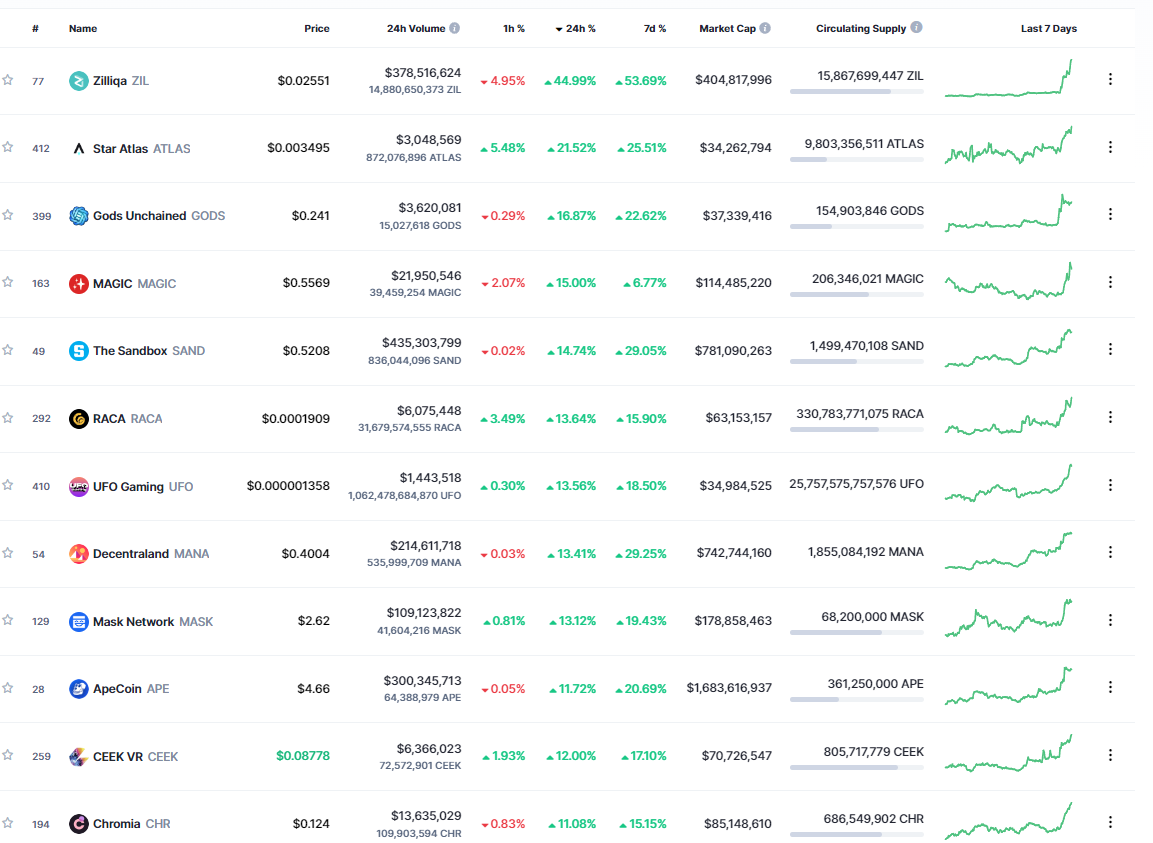Toggle watchlist star for RACA

click(8, 418)
